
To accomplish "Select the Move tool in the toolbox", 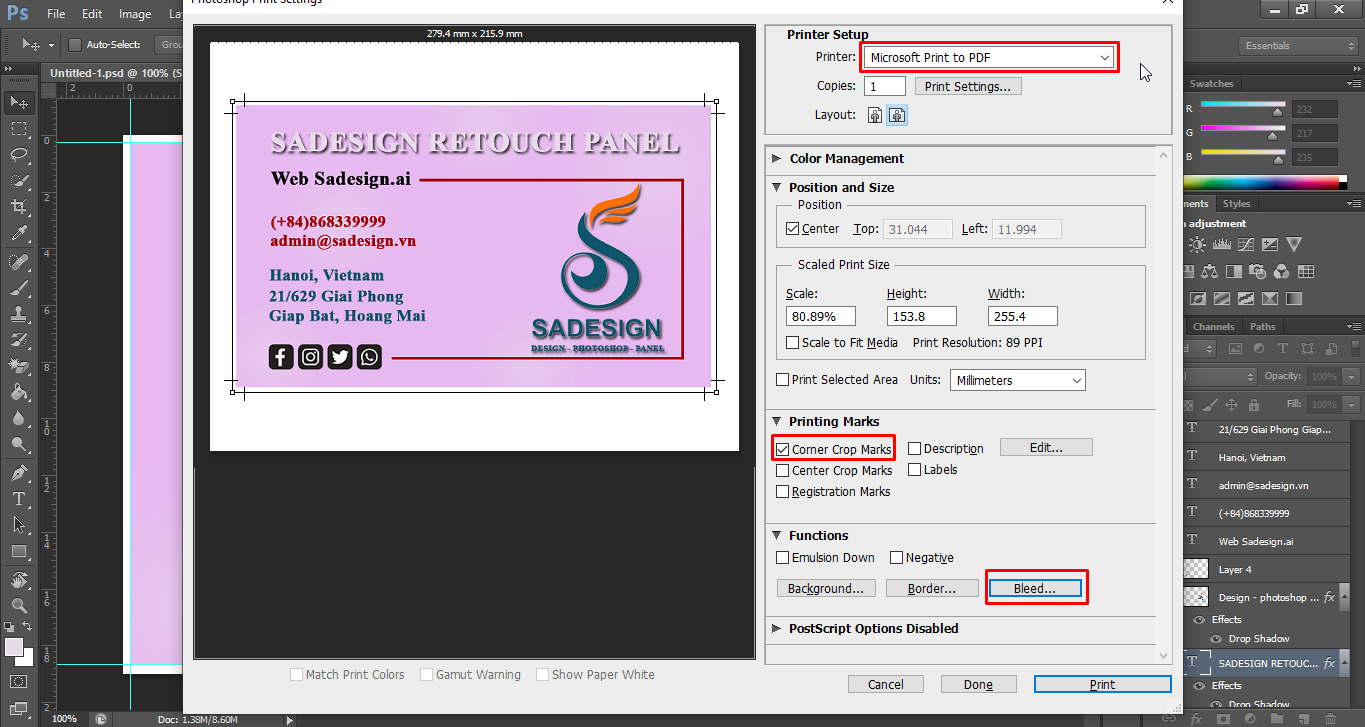I will [x=19, y=102].
